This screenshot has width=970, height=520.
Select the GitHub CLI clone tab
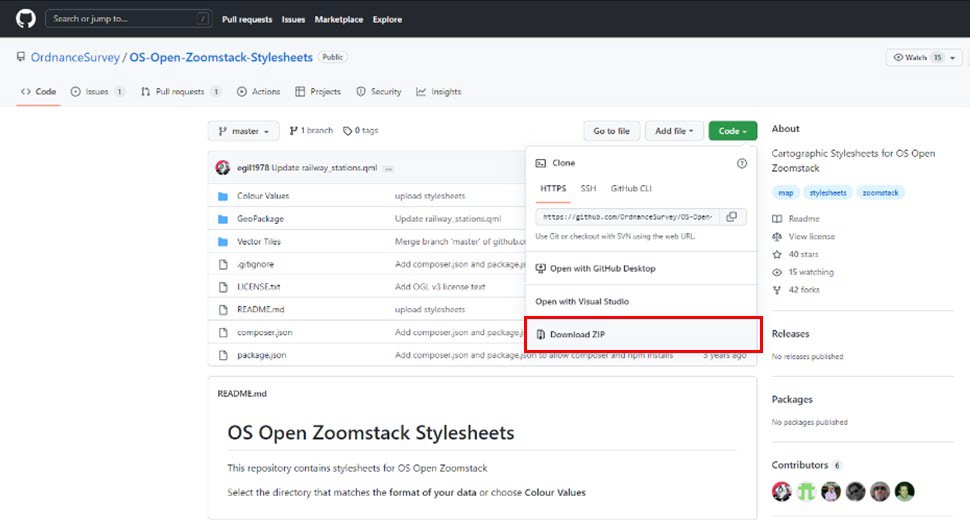[x=631, y=189]
